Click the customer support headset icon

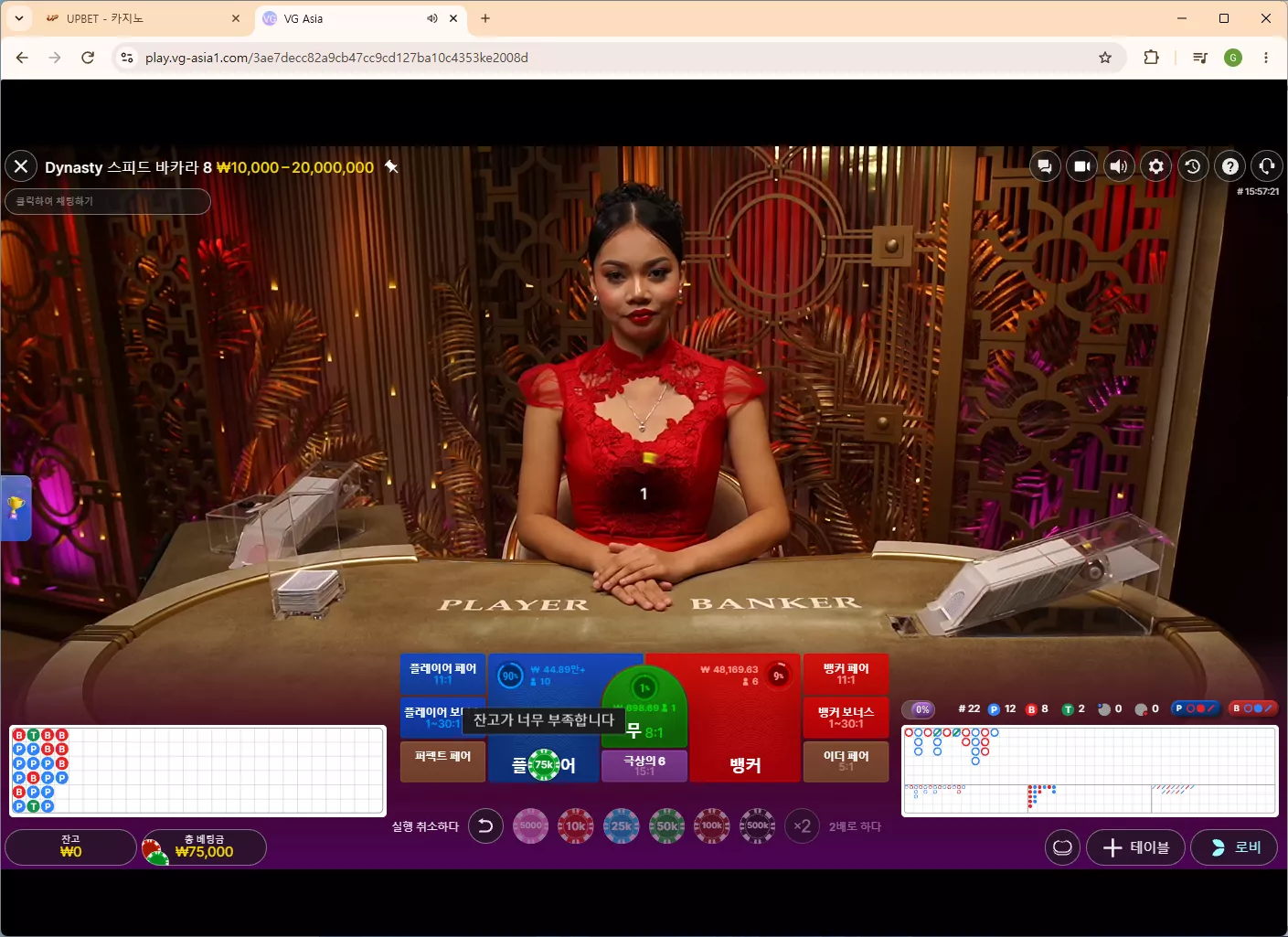[1267, 166]
